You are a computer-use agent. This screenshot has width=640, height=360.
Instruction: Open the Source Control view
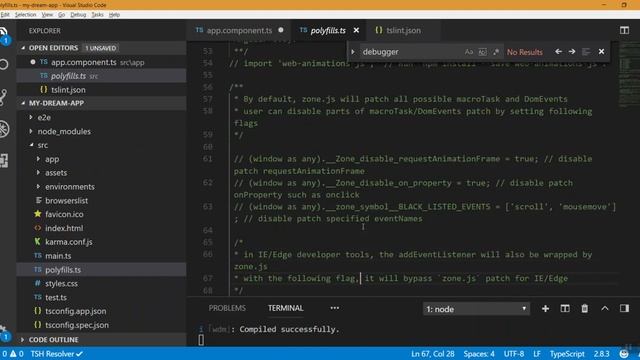click(x=4, y=97)
